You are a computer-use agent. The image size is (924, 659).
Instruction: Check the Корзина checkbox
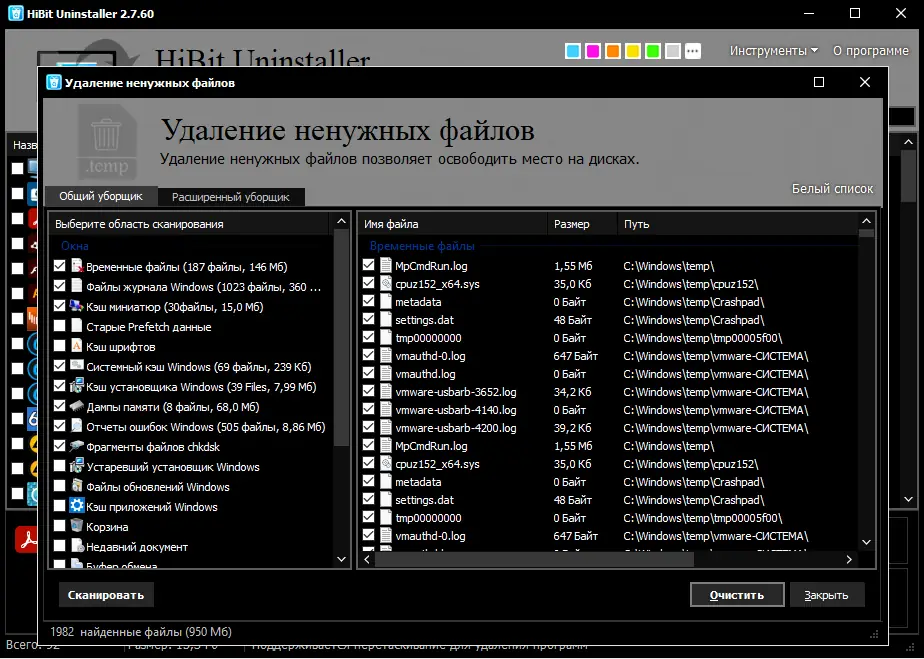tap(60, 526)
